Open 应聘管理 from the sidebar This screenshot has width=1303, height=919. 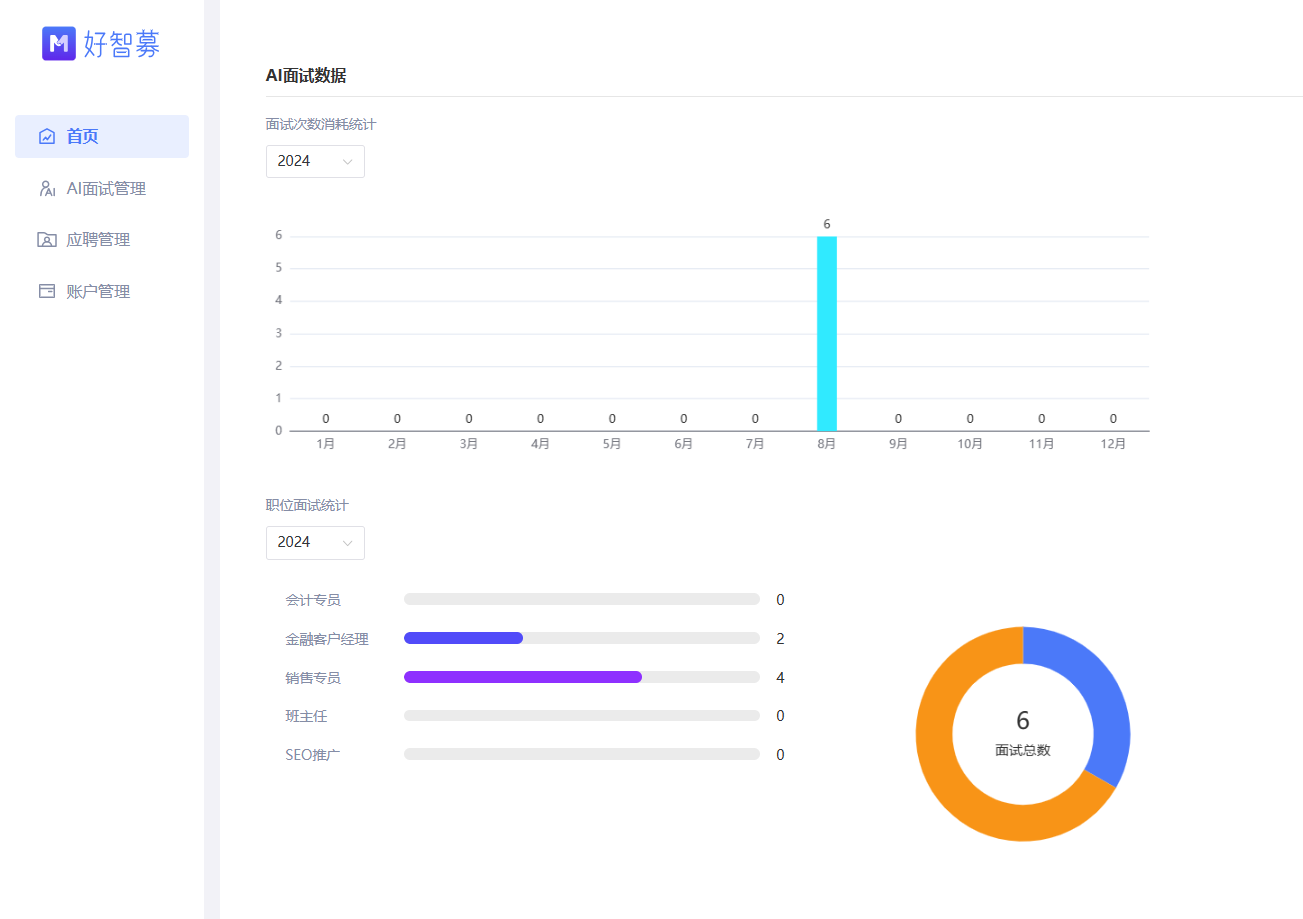click(98, 240)
